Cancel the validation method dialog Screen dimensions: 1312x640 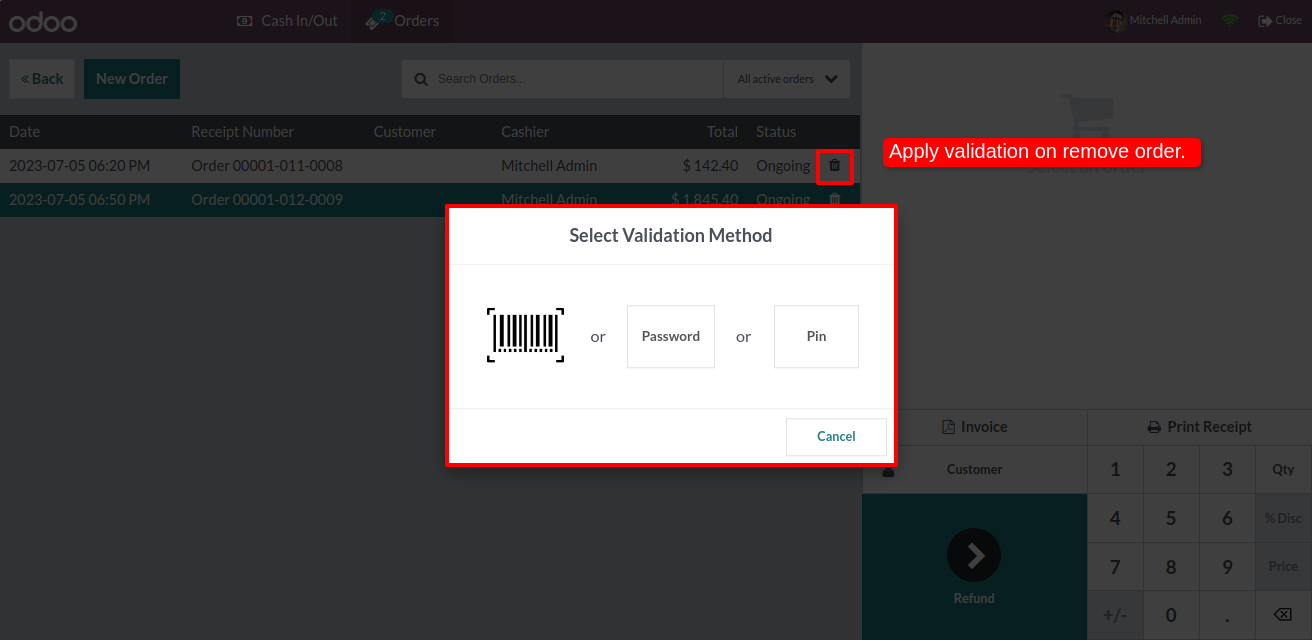836,436
